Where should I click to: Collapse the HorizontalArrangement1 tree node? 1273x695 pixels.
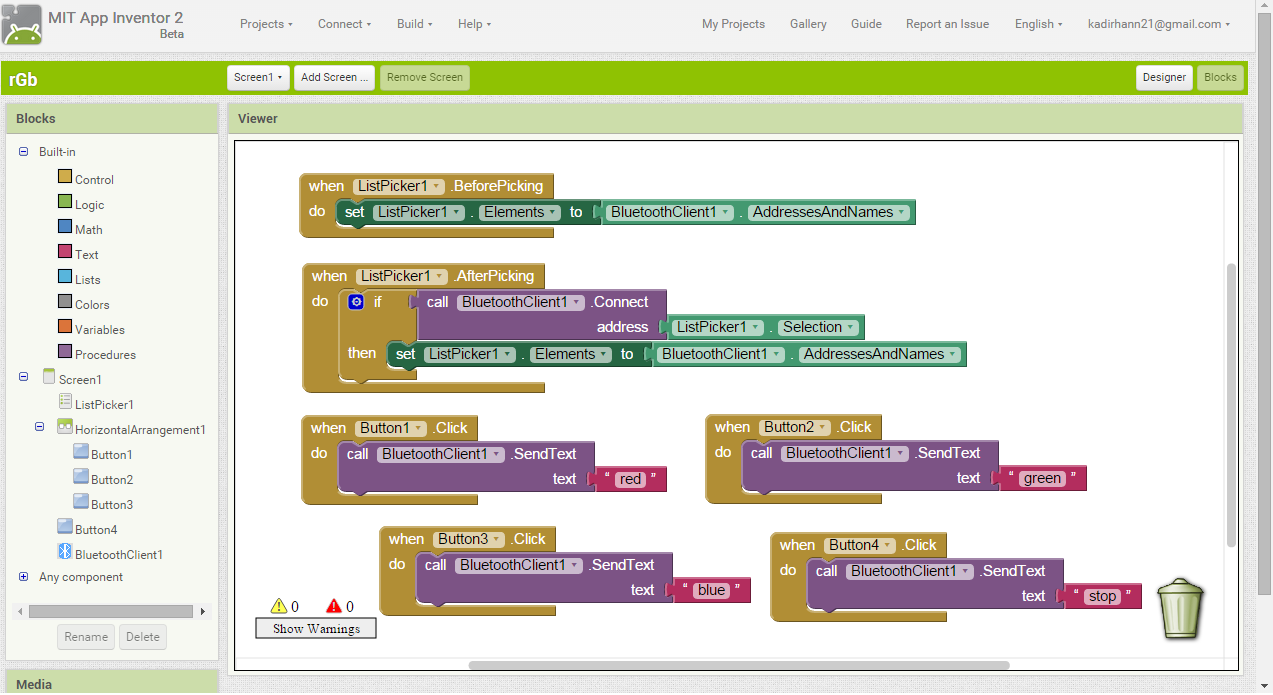(40, 427)
